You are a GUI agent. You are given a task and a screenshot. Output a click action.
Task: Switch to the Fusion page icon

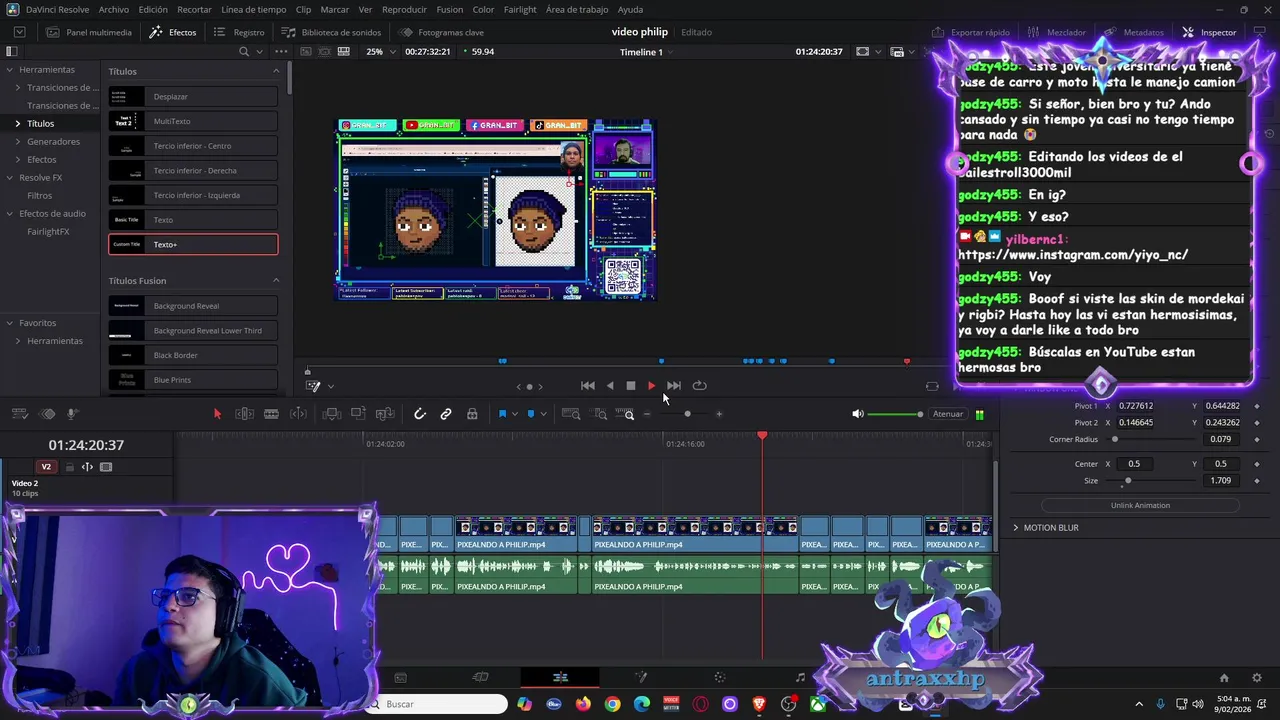641,677
